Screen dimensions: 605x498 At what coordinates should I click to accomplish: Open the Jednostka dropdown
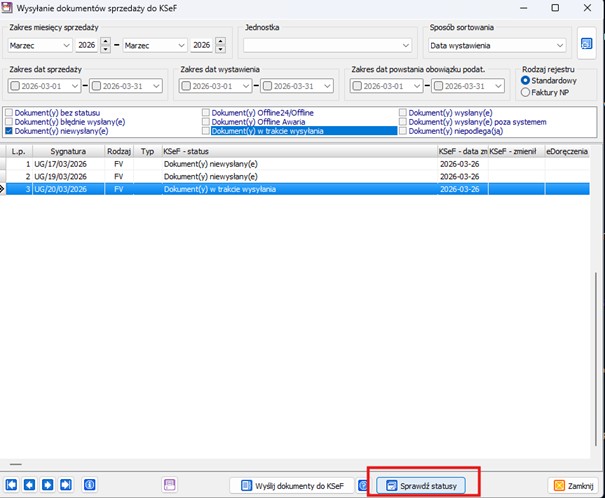405,45
